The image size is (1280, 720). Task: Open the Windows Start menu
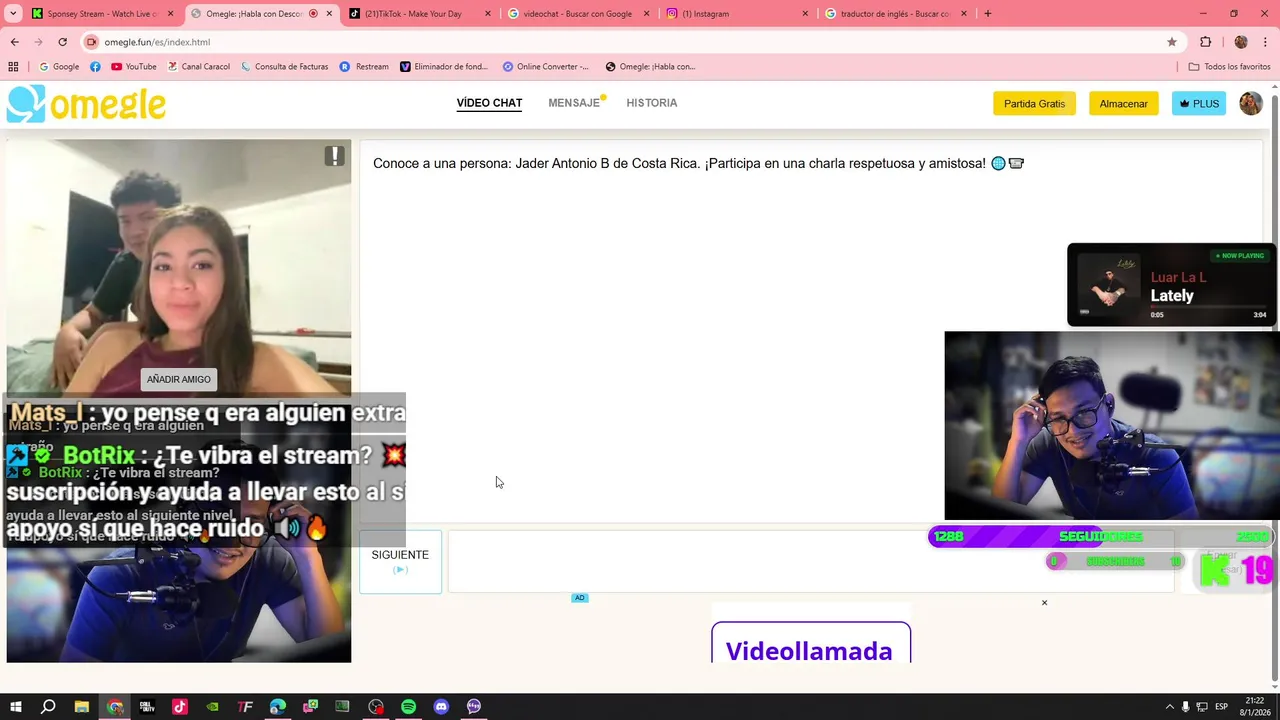coord(15,706)
